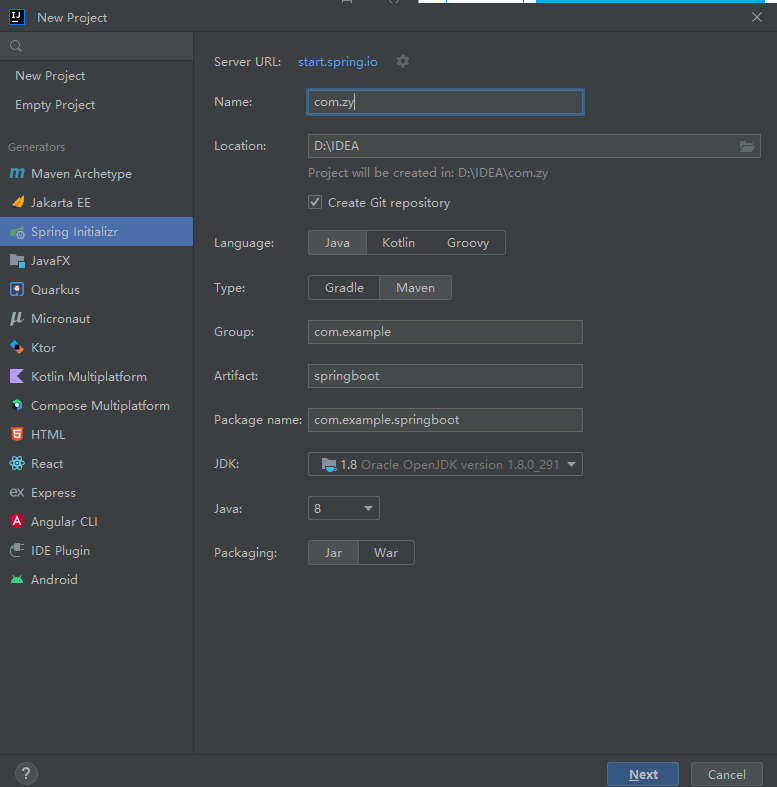Viewport: 777px width, 787px height.
Task: Click the Name input field
Action: [x=445, y=102]
